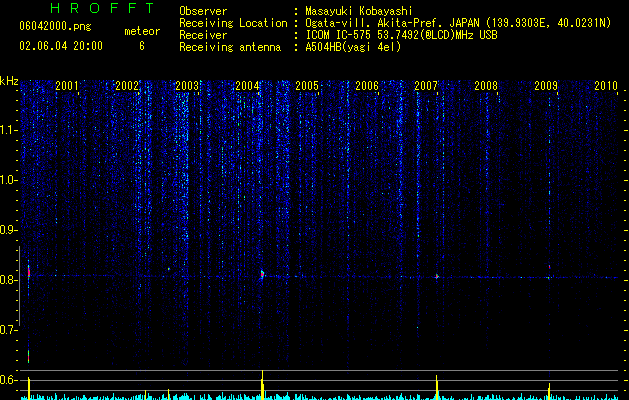Image resolution: width=629 pixels, height=400 pixels.
Task: Click the Receiving antenna label
Action: click(x=230, y=47)
